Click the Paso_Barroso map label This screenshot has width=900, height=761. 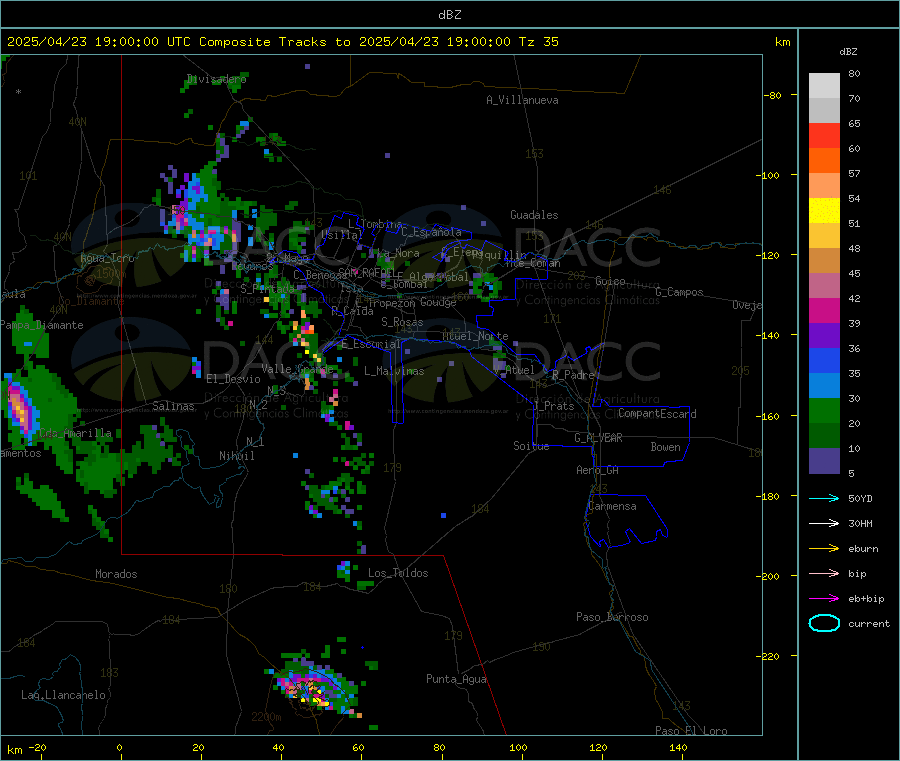tap(612, 617)
